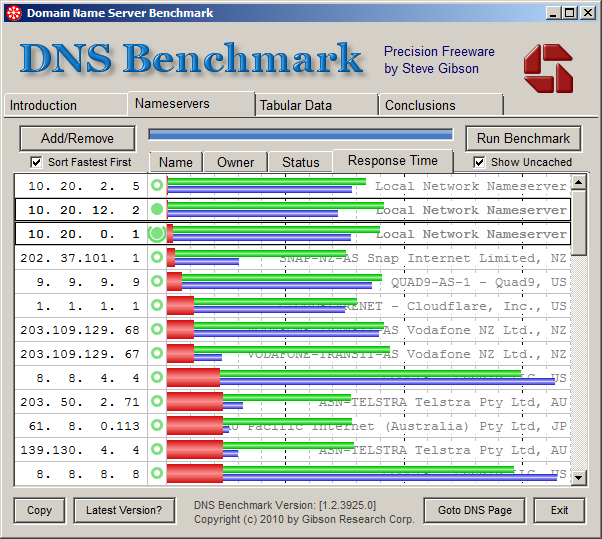Image resolution: width=602 pixels, height=539 pixels.
Task: Click the Precision Freeware by Steve Gibson text
Action: (x=439, y=60)
